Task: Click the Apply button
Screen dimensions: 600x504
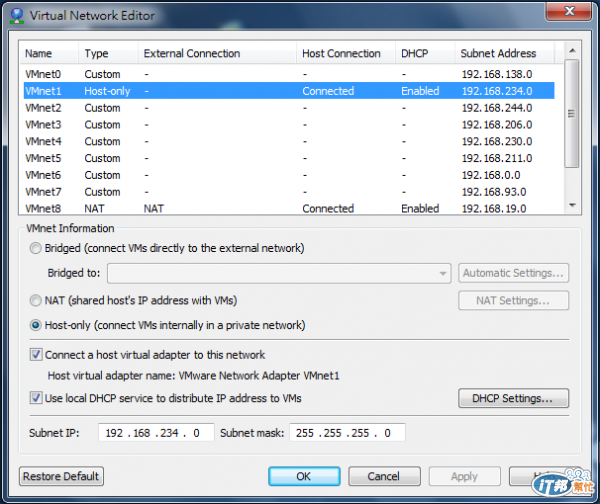Action: pos(465,476)
